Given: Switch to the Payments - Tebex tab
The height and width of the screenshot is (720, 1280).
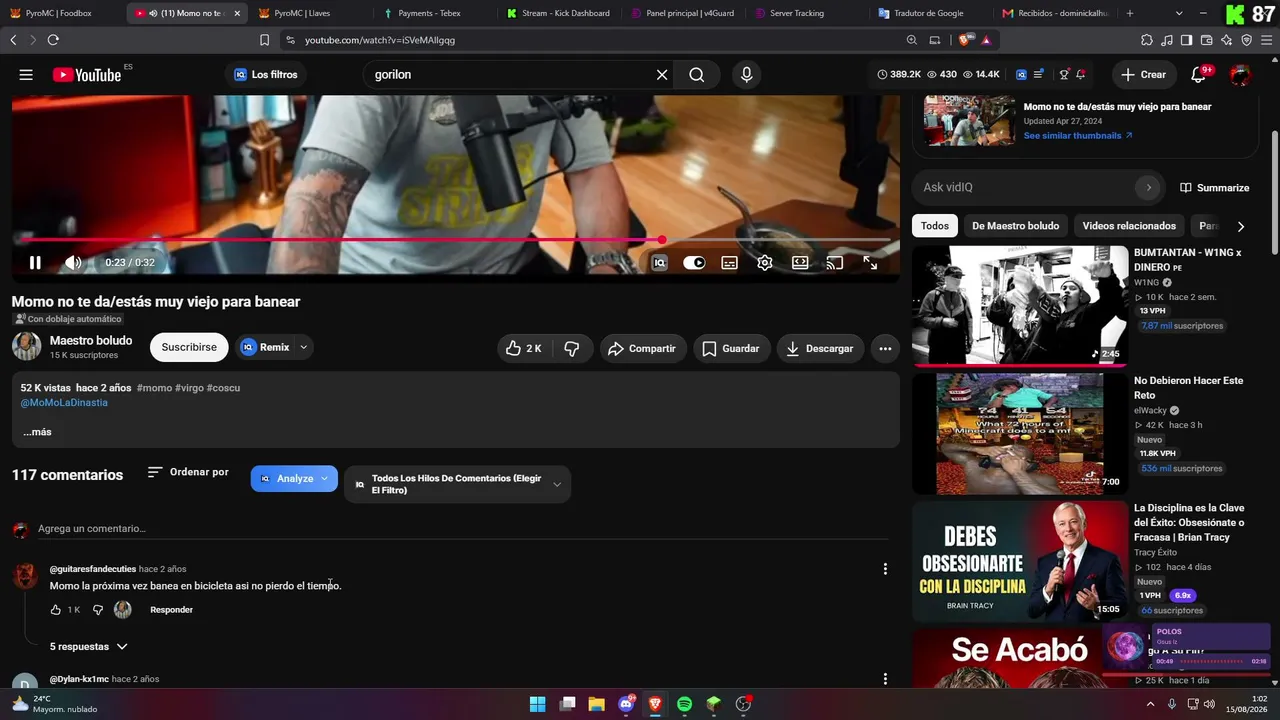Looking at the screenshot, I should click(437, 13).
